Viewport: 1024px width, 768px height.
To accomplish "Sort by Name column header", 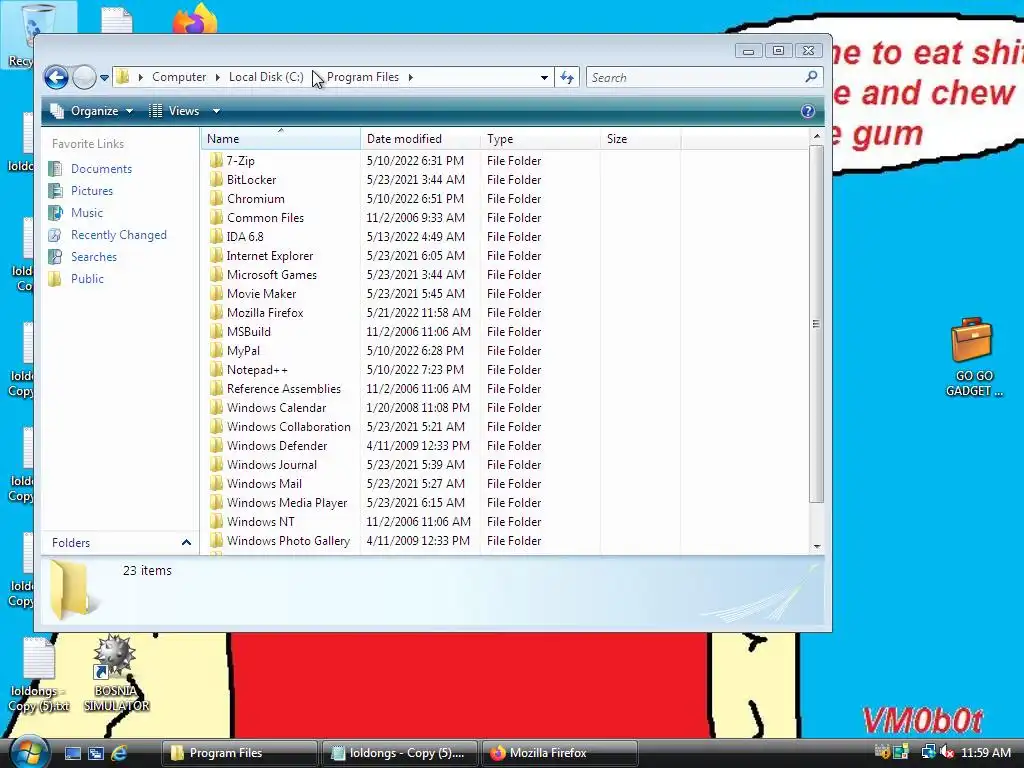I will tap(281, 138).
